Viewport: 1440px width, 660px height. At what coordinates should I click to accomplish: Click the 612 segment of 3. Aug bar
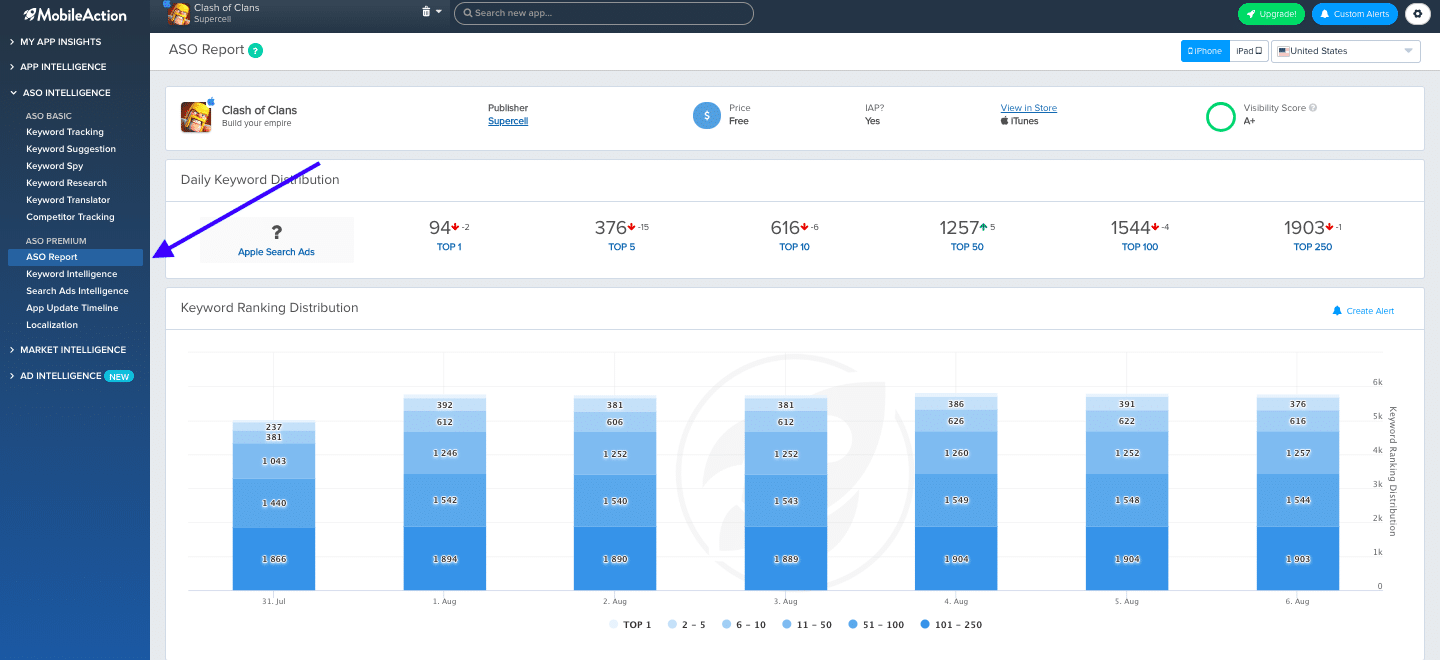click(x=786, y=422)
